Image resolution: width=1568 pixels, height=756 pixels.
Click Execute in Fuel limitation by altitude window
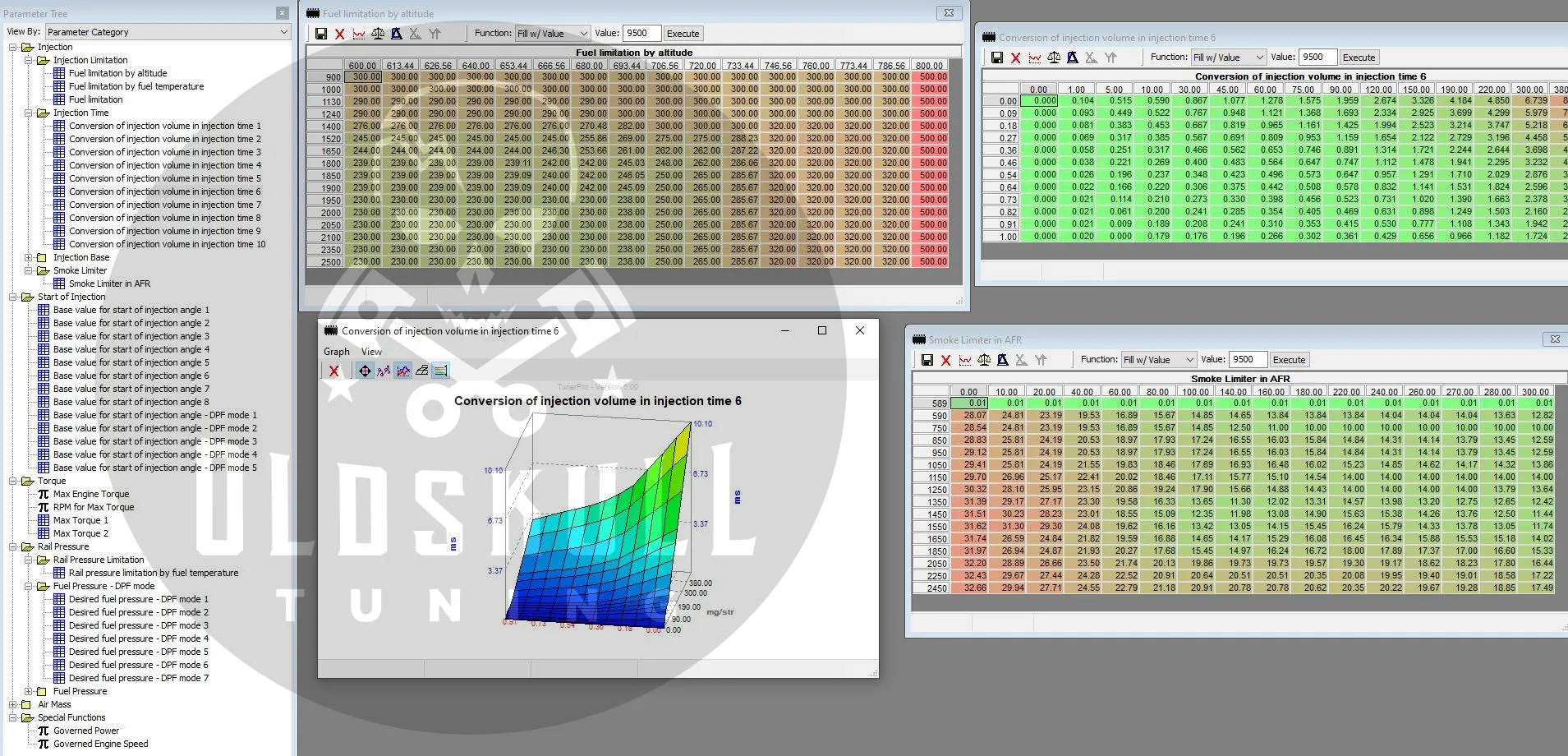coord(683,34)
